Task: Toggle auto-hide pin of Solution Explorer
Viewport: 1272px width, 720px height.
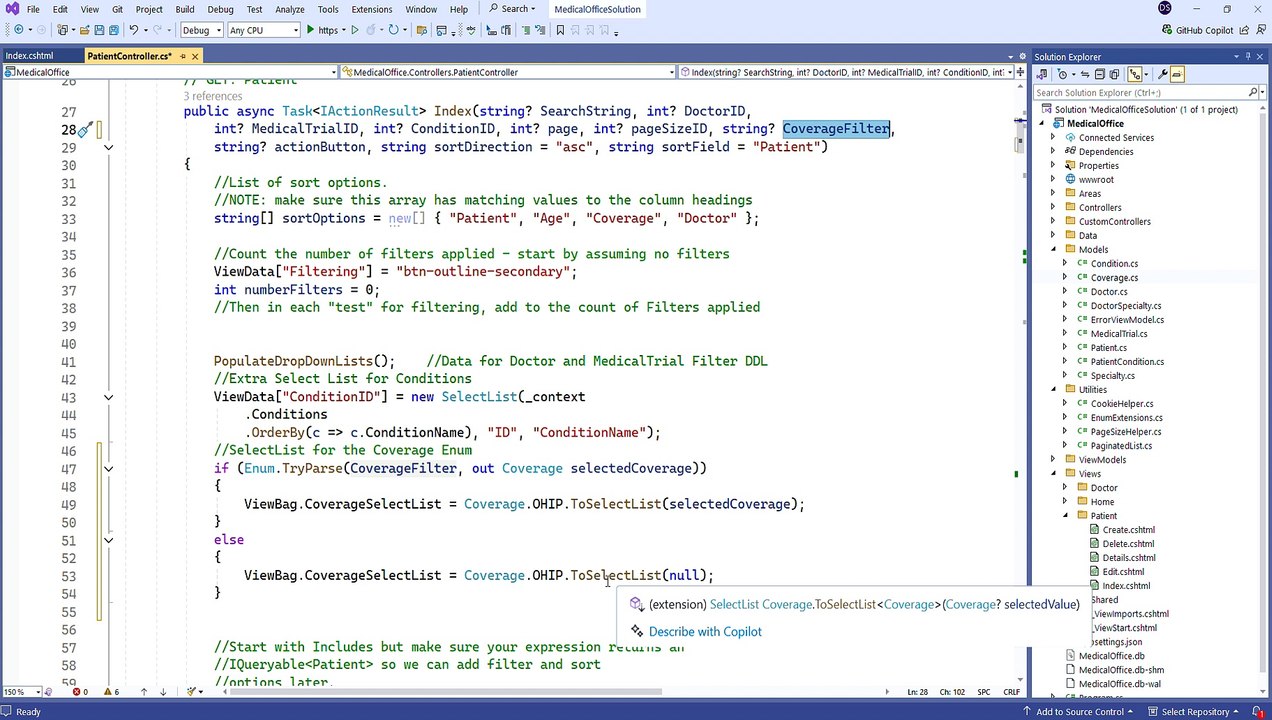Action: 1248,56
